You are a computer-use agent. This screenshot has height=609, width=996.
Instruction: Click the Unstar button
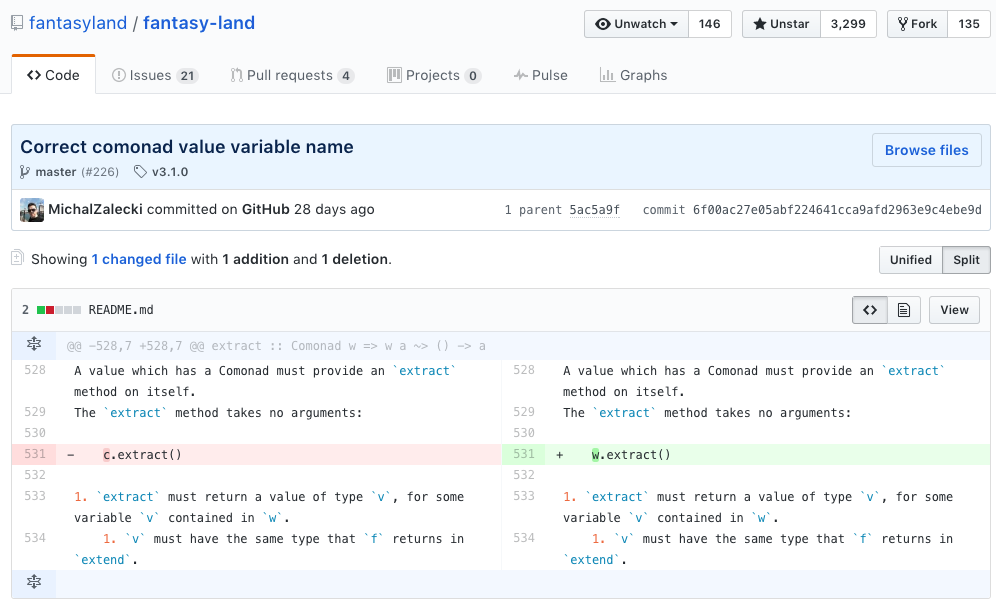click(781, 24)
